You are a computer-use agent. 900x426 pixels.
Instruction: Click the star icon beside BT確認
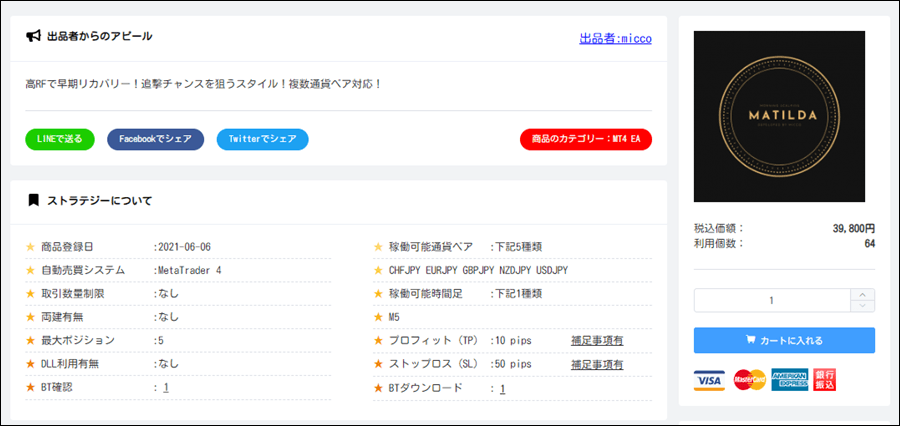[x=30, y=388]
